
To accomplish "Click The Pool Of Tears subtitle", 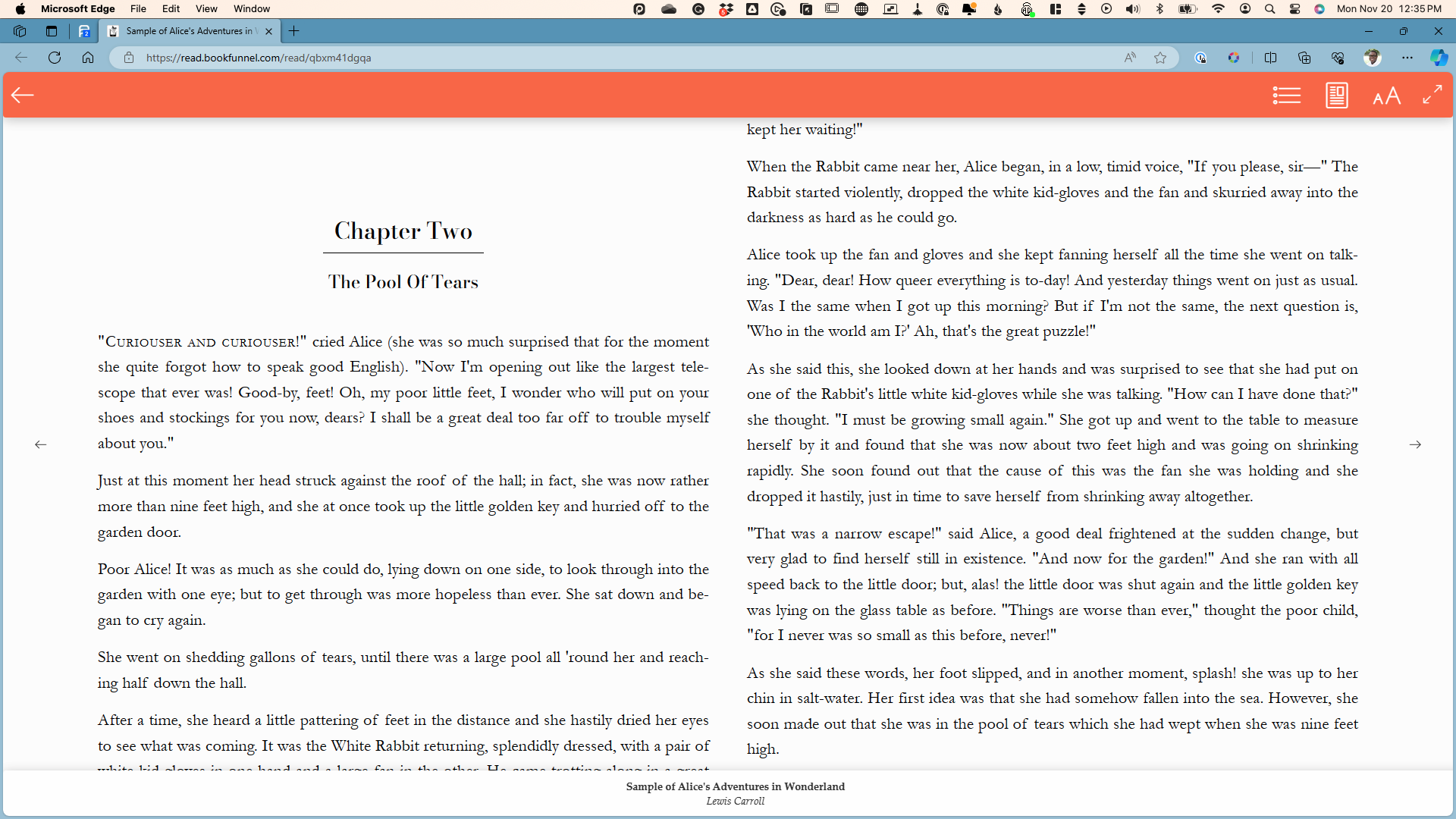I will click(x=403, y=282).
